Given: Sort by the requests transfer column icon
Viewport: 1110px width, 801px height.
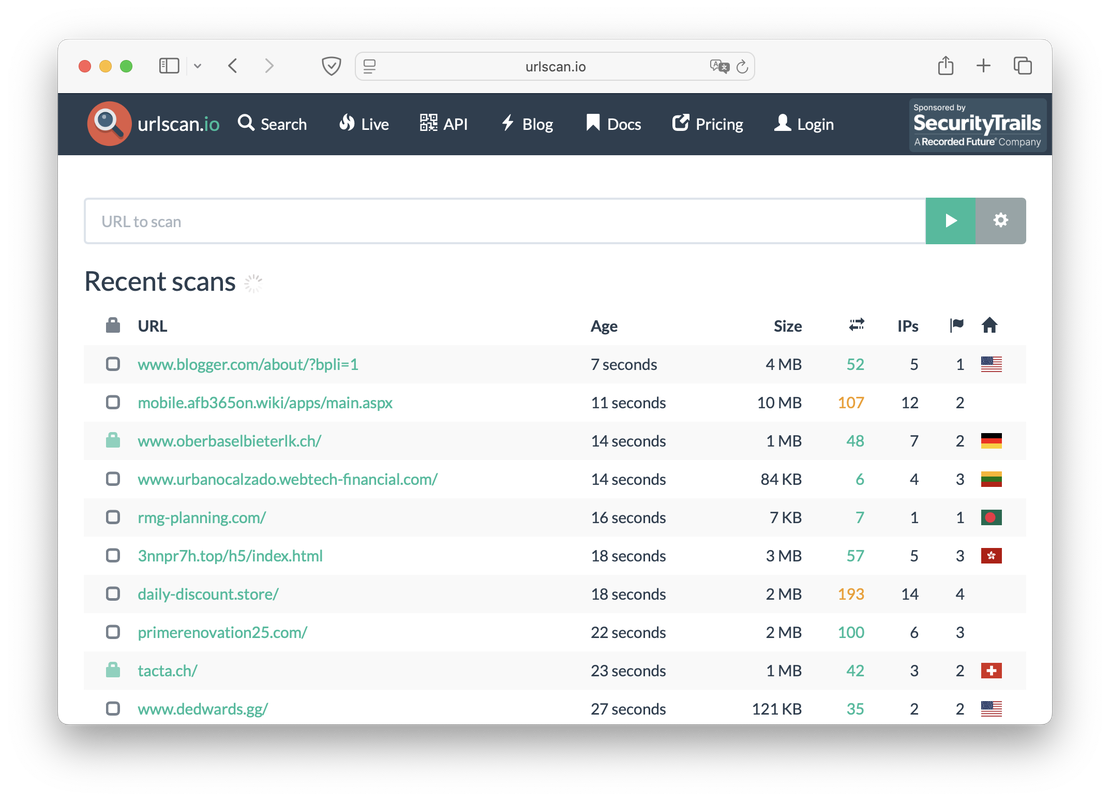Looking at the screenshot, I should point(856,324).
